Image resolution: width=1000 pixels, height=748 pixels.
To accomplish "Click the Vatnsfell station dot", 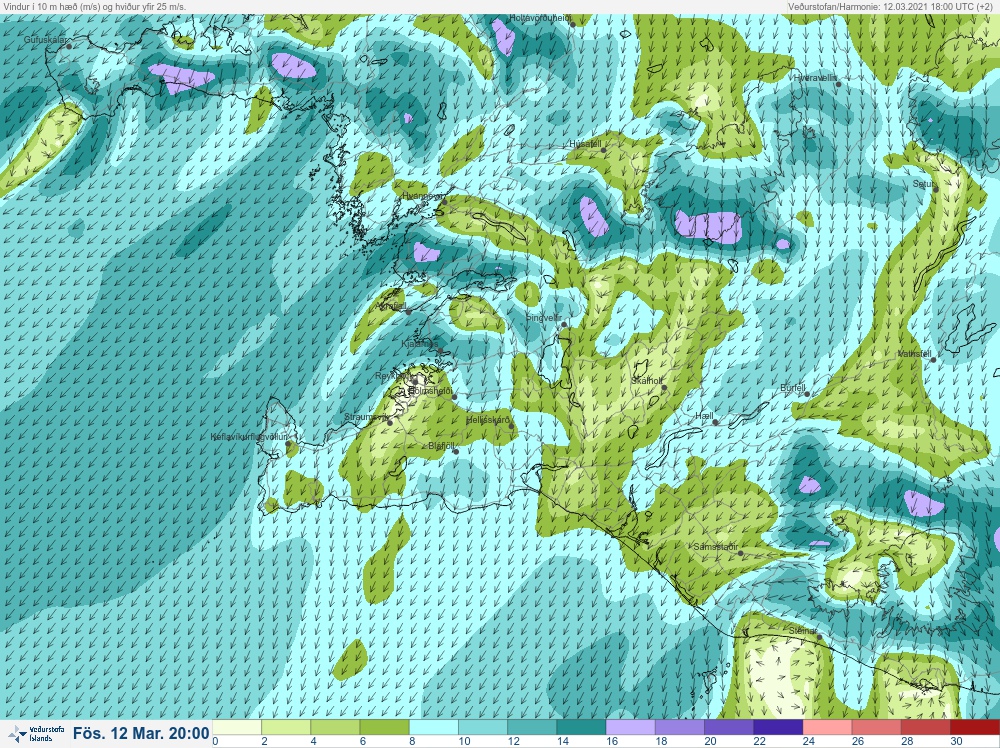I will point(933,360).
